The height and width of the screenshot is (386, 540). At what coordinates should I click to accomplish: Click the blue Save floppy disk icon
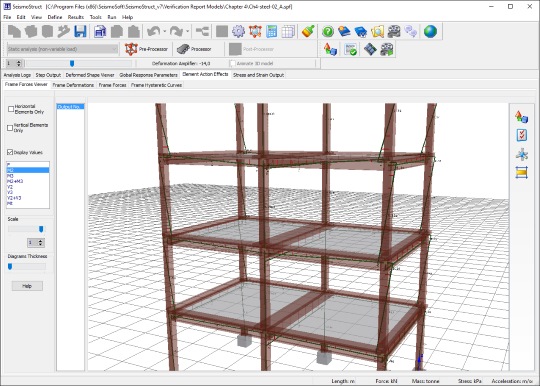(x=80, y=31)
